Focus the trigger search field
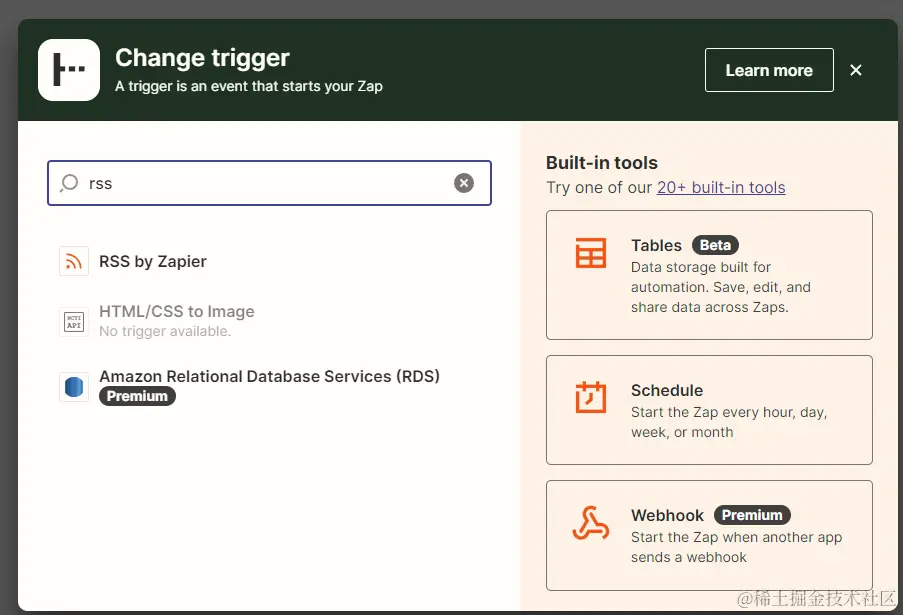Screen dimensions: 903x615 coord(269,183)
